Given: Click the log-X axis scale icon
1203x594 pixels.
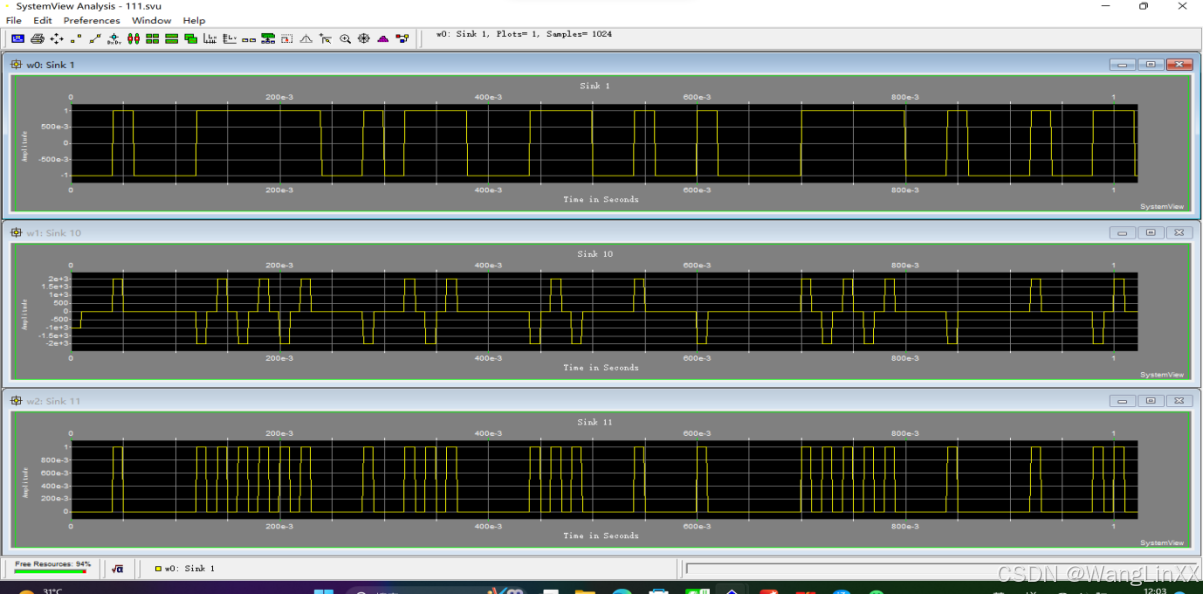Looking at the screenshot, I should (210, 39).
